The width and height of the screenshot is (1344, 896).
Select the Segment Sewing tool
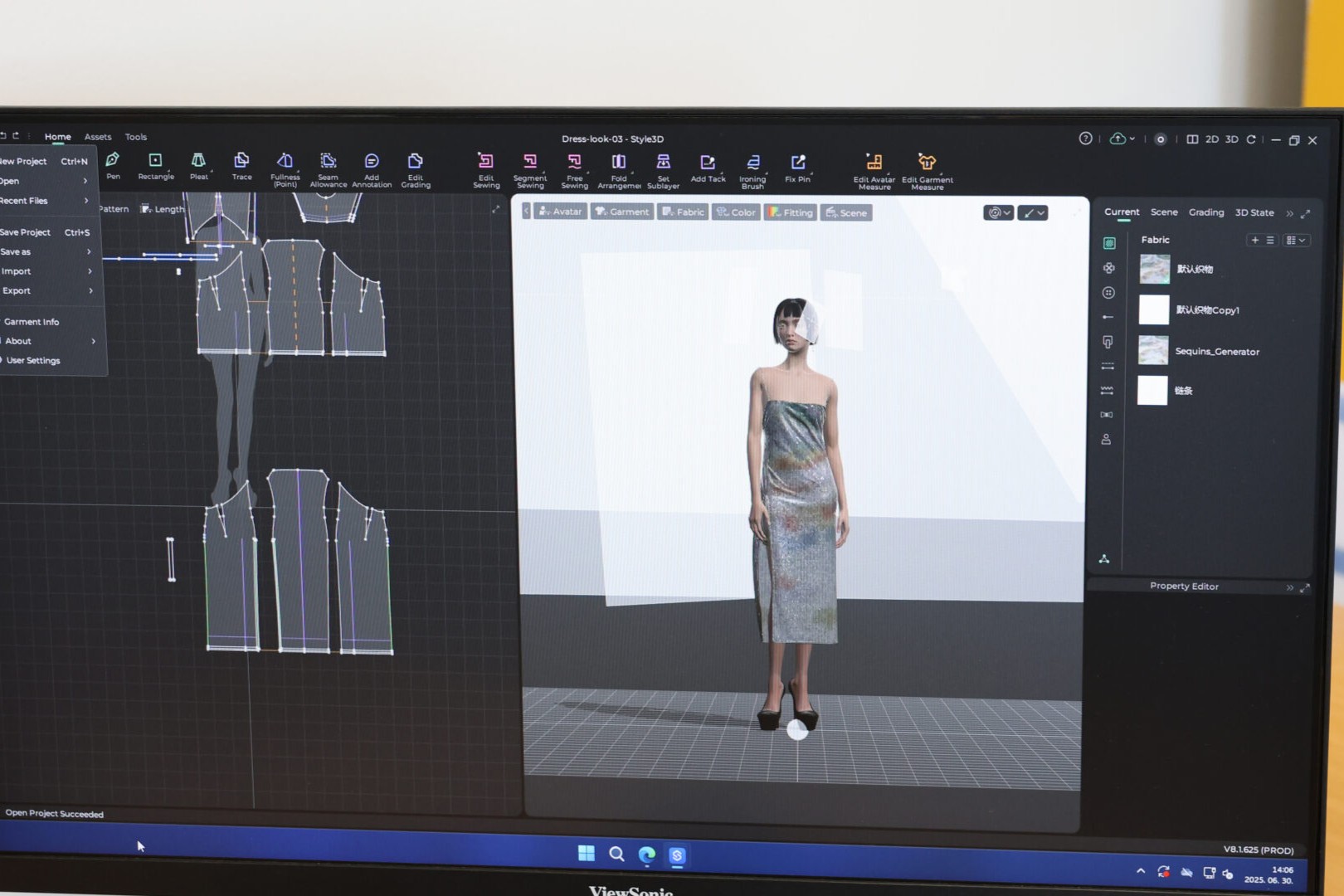[x=530, y=170]
